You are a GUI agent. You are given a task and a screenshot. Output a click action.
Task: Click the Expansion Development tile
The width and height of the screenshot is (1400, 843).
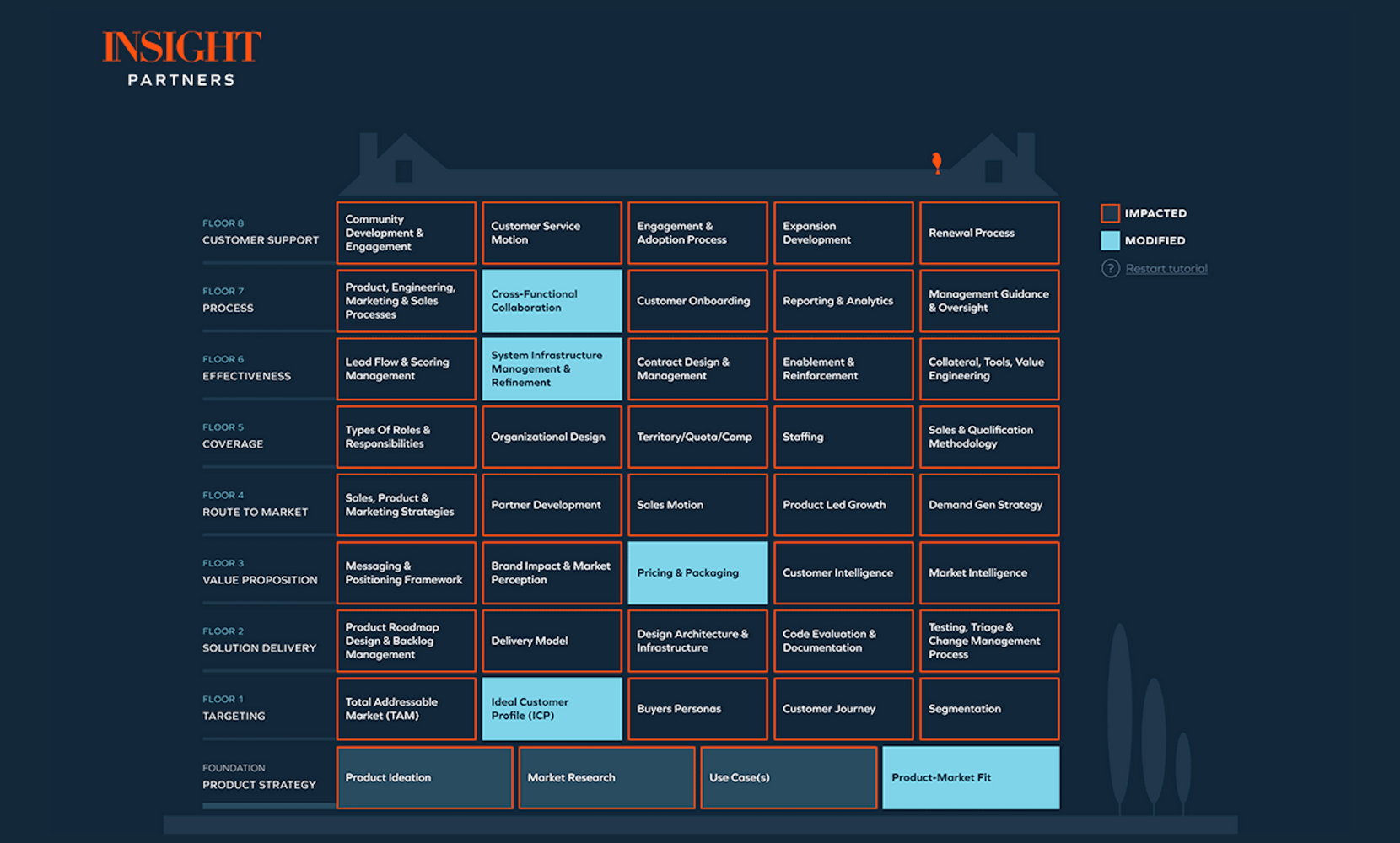tap(843, 233)
